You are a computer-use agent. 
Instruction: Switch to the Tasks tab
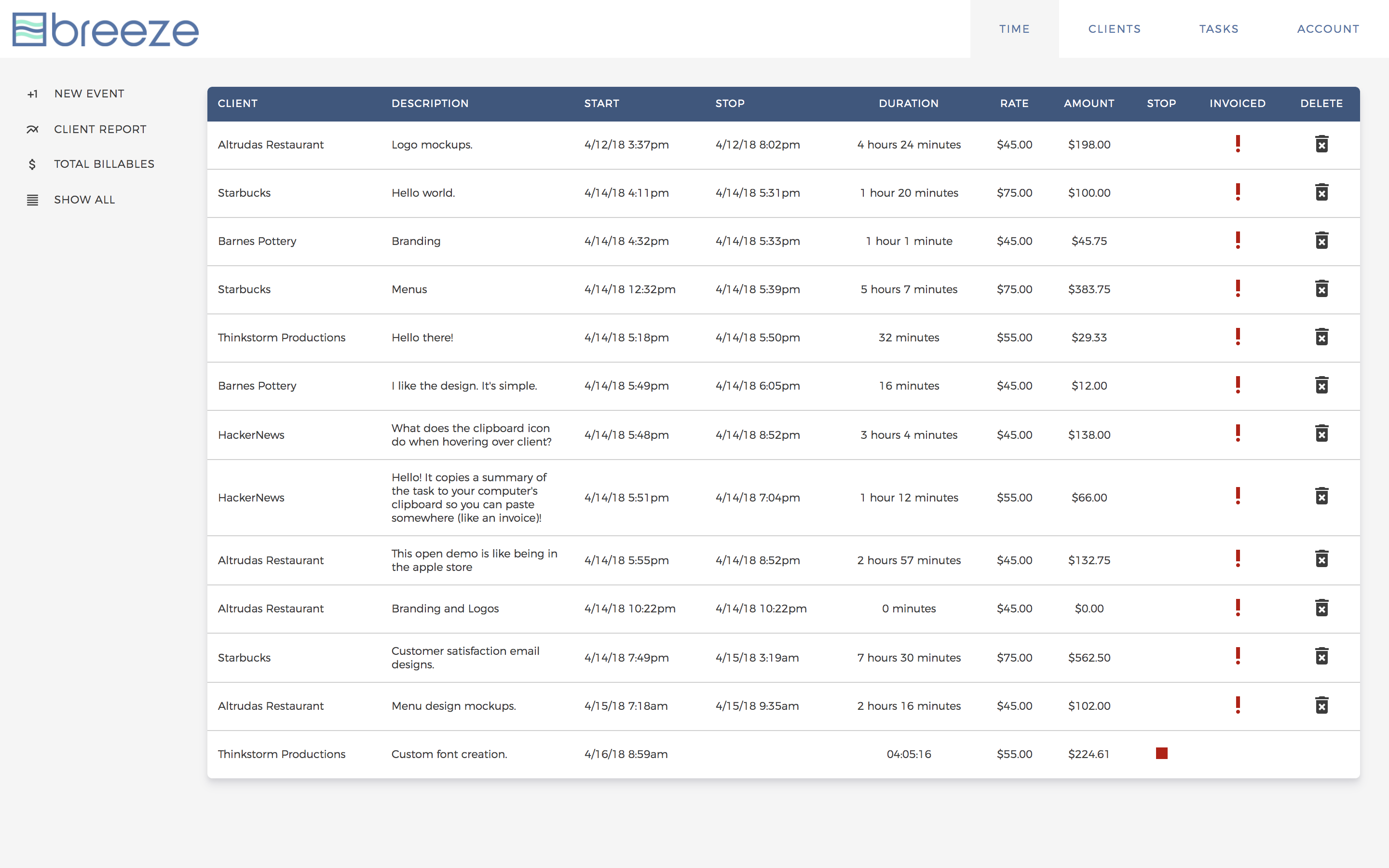pos(1219,29)
